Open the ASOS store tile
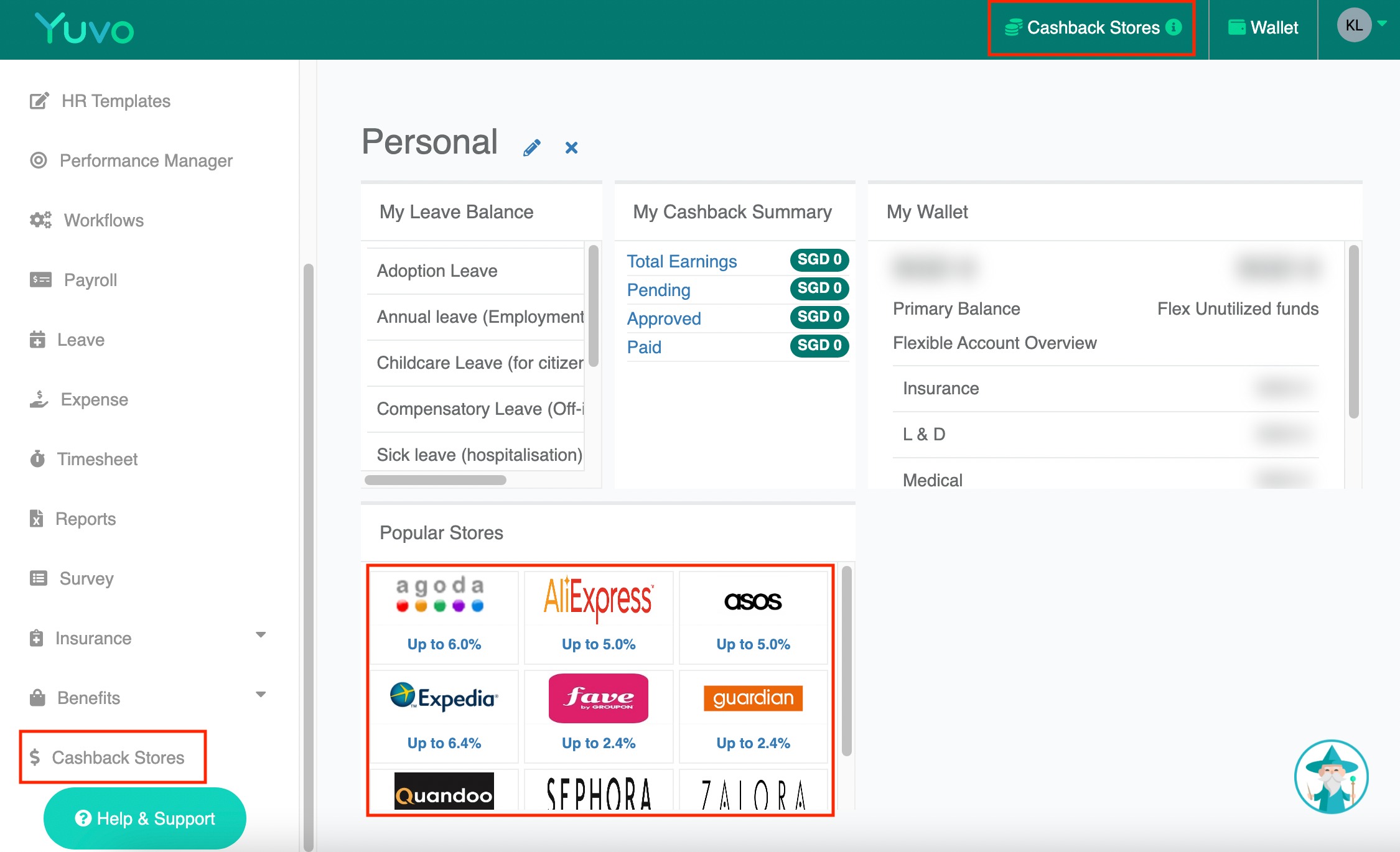The image size is (1400, 852). tap(753, 617)
